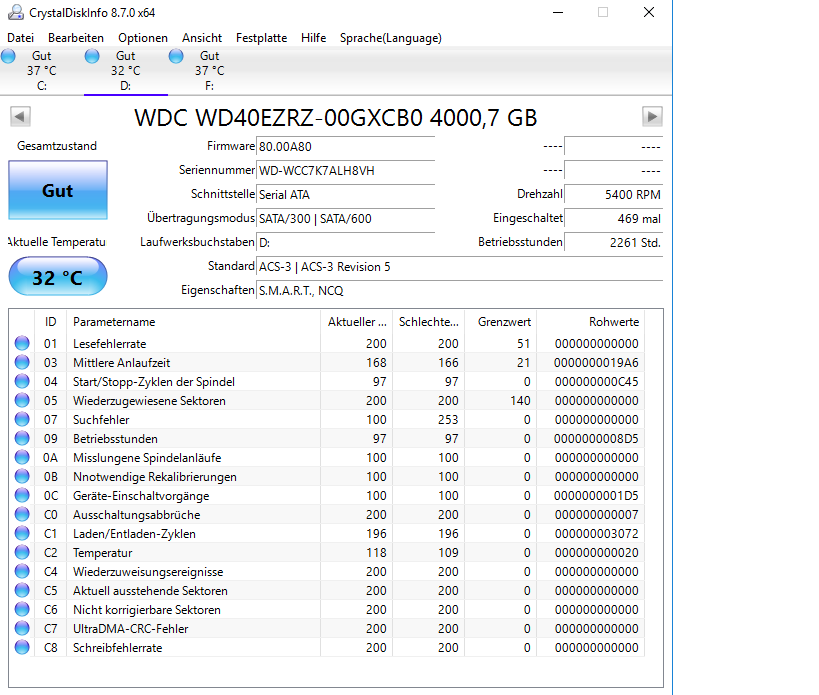Click status orb for Temperatur row
The width and height of the screenshot is (819, 695).
click(x=22, y=552)
